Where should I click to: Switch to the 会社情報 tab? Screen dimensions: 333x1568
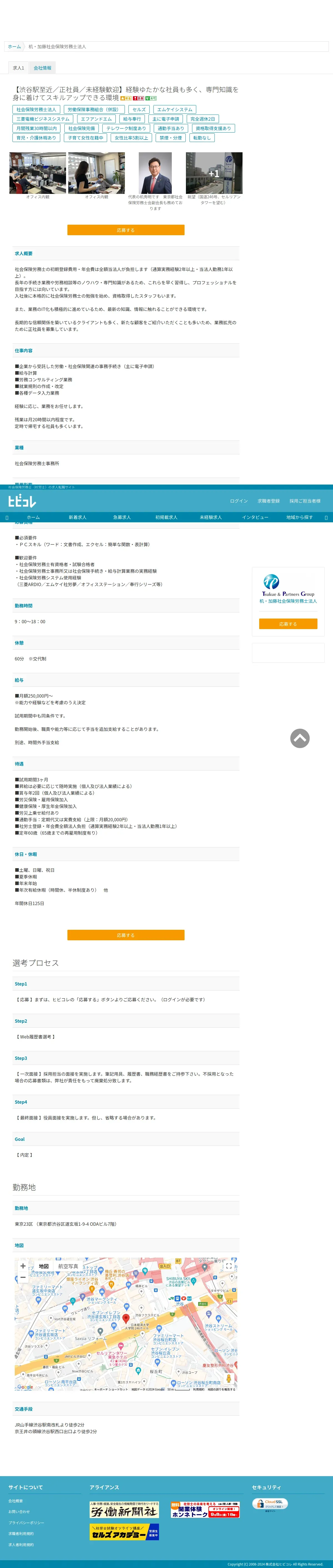[x=43, y=68]
